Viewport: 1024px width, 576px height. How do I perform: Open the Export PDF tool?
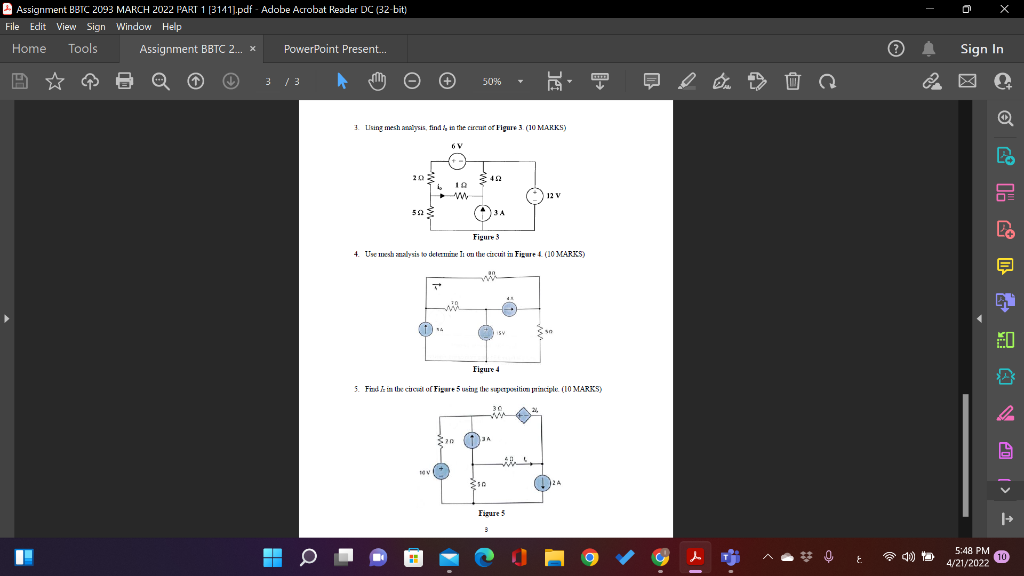[x=1005, y=155]
